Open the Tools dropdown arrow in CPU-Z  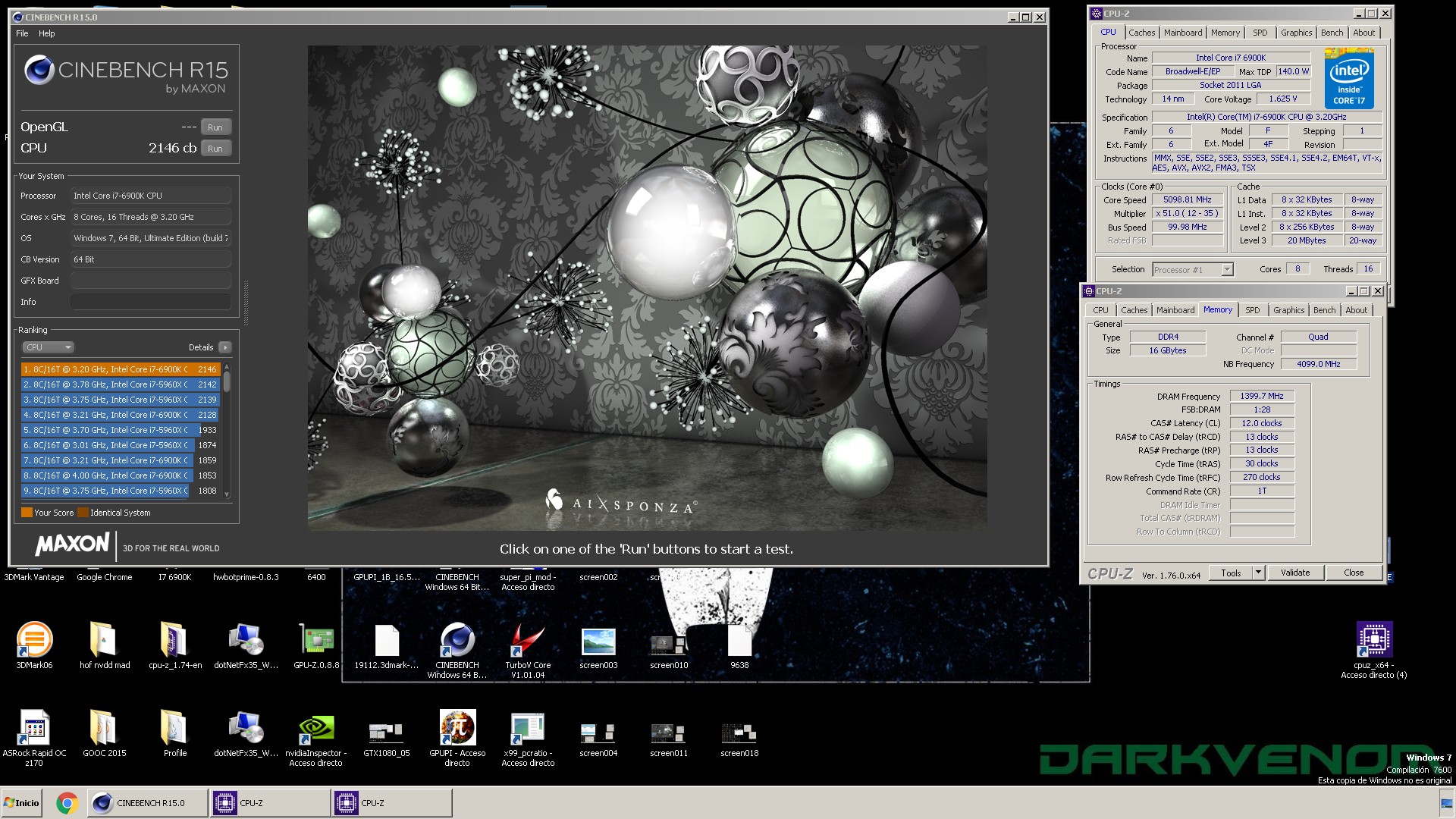tap(1258, 573)
